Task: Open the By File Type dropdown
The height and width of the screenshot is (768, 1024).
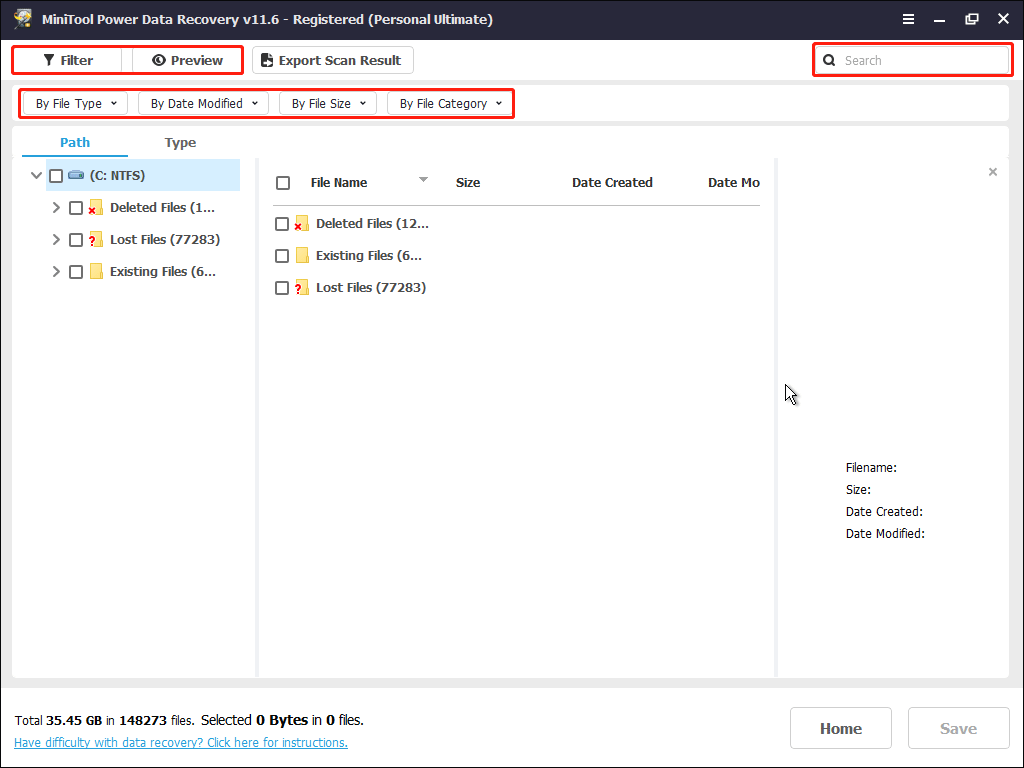Action: click(x=75, y=103)
